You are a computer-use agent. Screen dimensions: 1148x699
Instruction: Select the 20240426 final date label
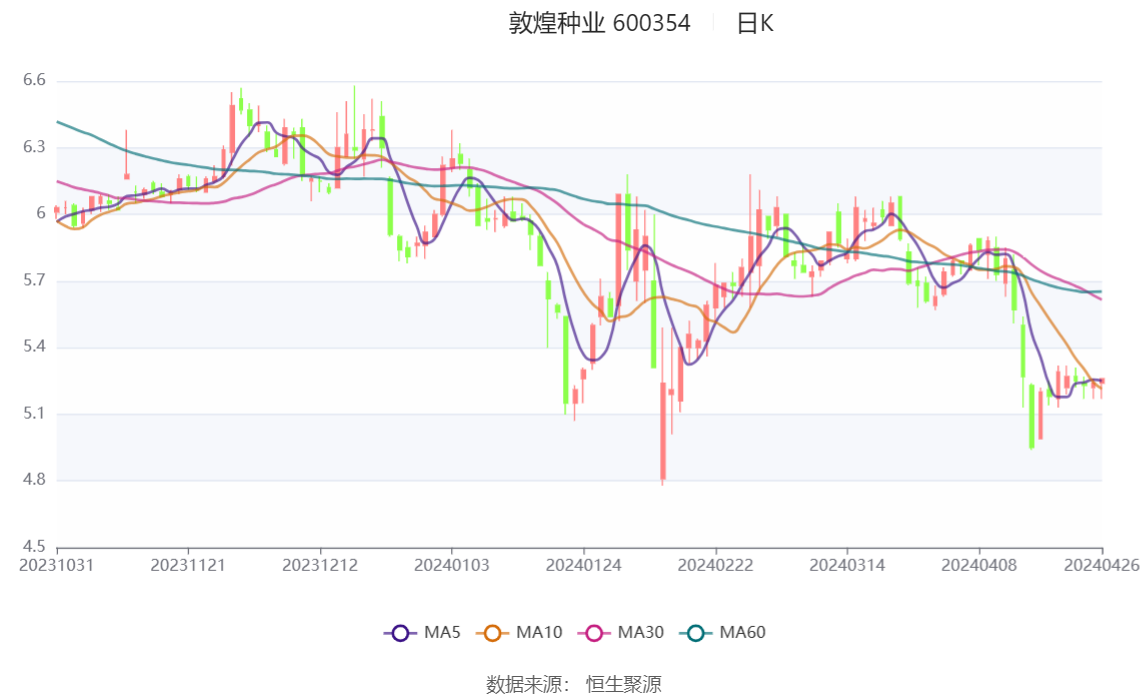coord(1102,566)
